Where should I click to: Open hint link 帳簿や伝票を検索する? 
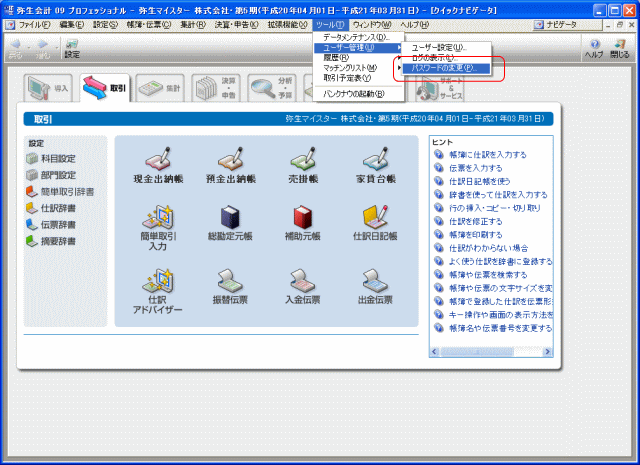tap(488, 275)
